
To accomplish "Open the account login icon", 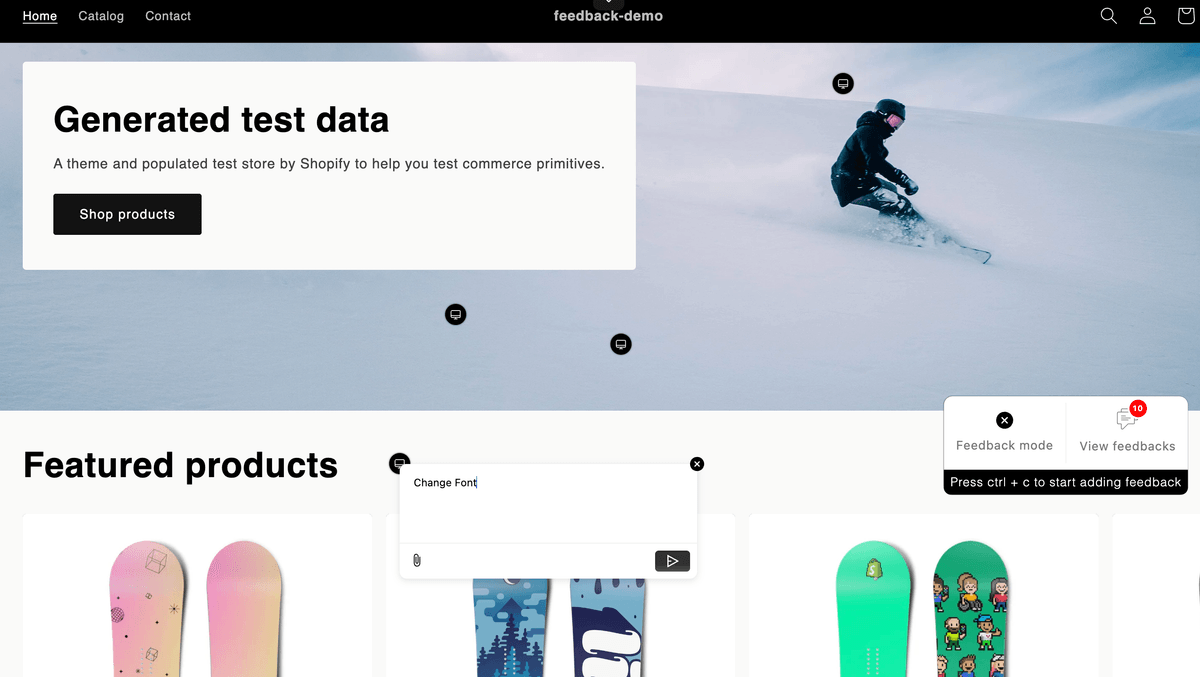I will coord(1147,16).
